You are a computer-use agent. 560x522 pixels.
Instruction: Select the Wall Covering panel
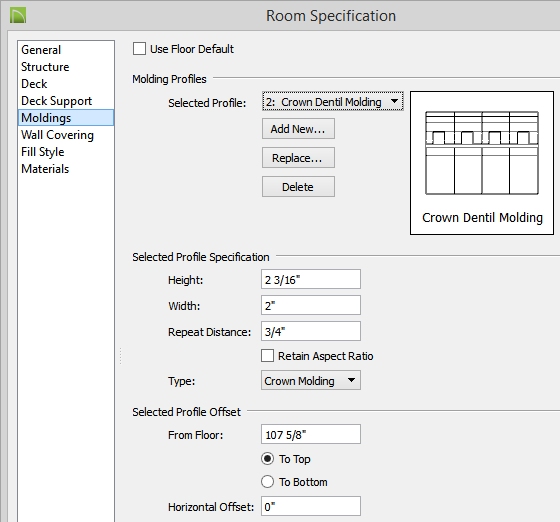(x=57, y=135)
